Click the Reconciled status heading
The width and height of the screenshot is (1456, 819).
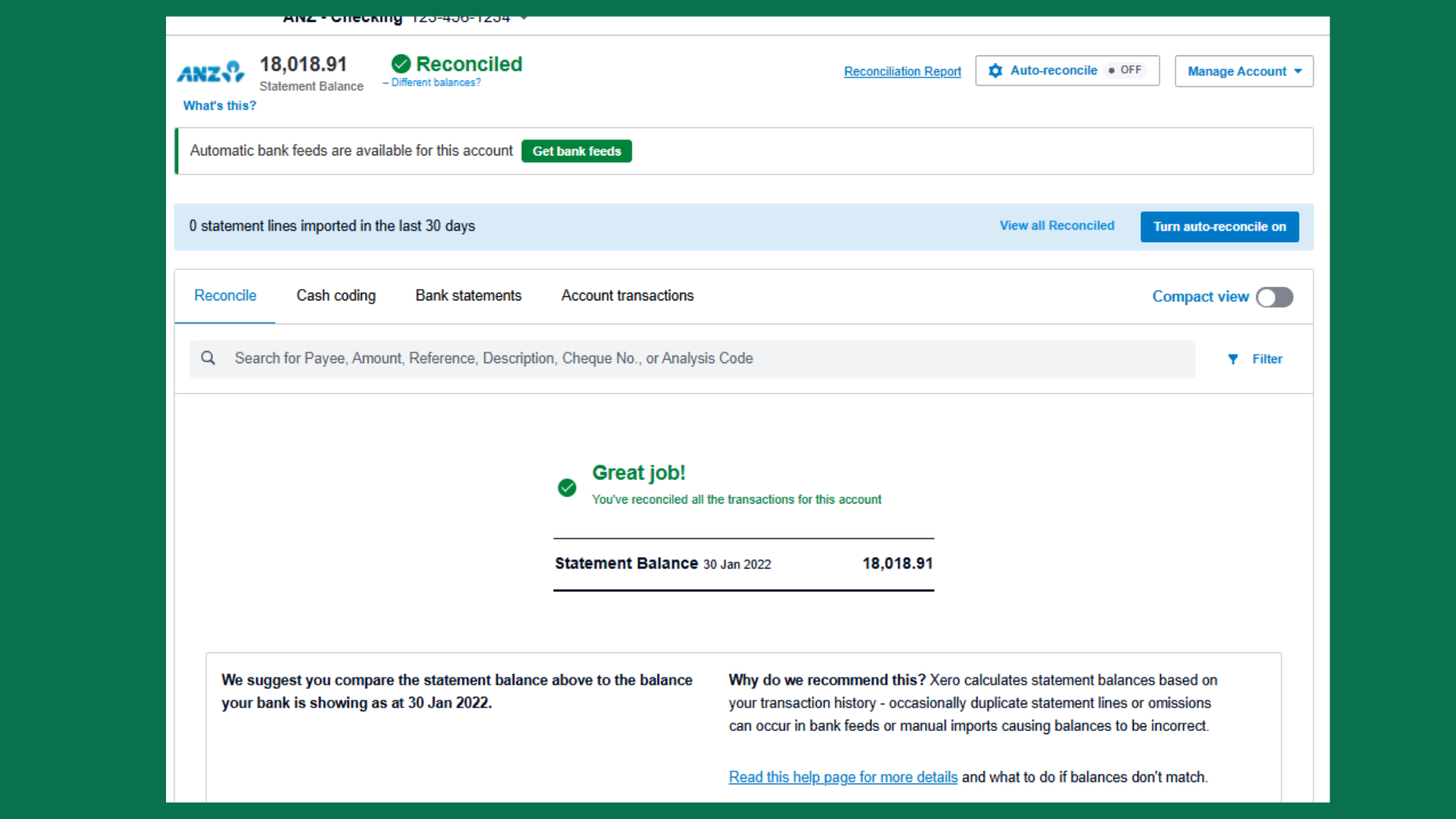[469, 64]
